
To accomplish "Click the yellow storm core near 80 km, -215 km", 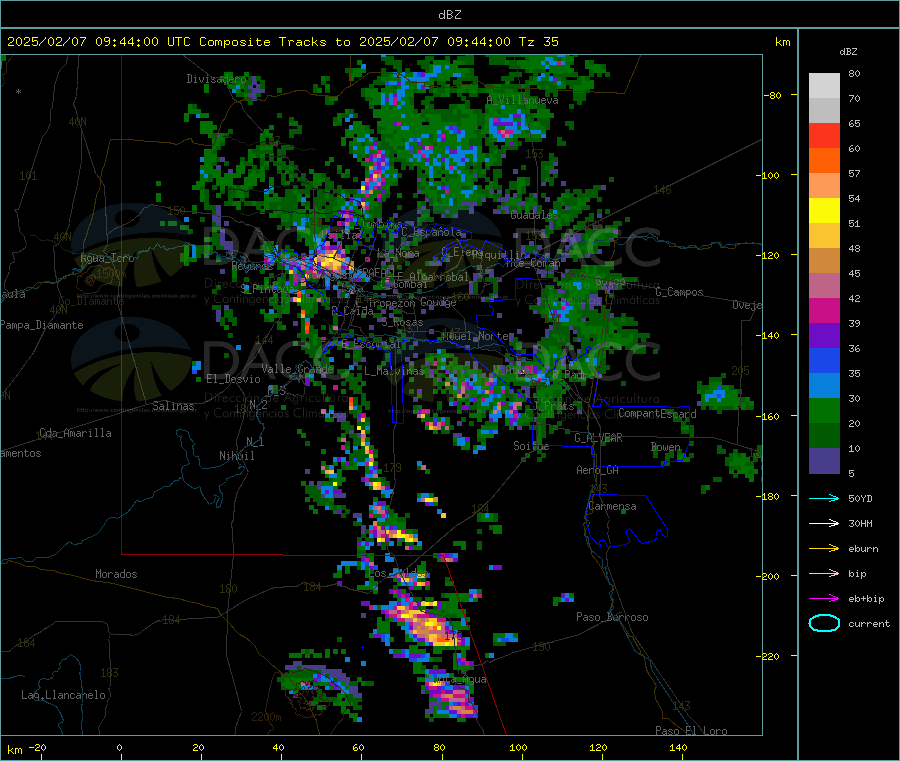I will 426,627.
